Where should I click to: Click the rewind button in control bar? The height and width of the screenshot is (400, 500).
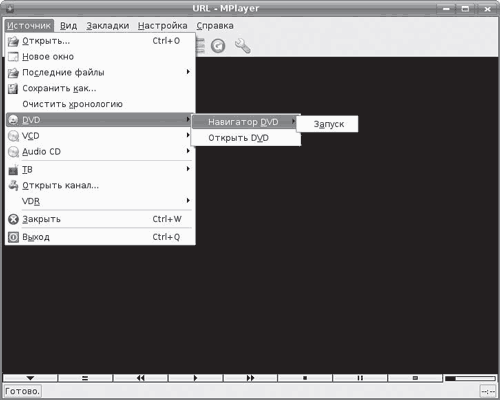(140, 378)
